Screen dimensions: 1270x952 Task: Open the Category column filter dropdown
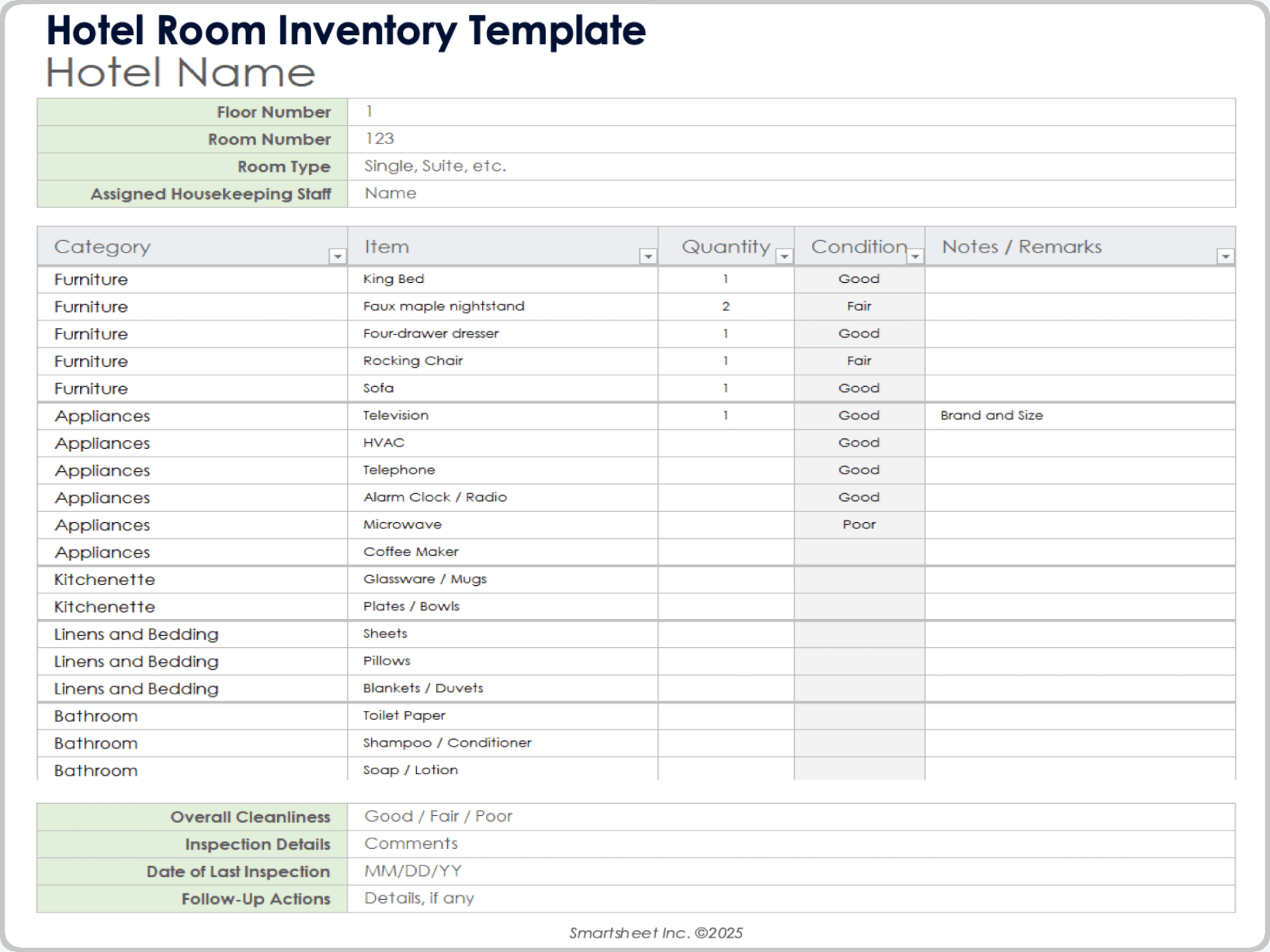point(337,256)
